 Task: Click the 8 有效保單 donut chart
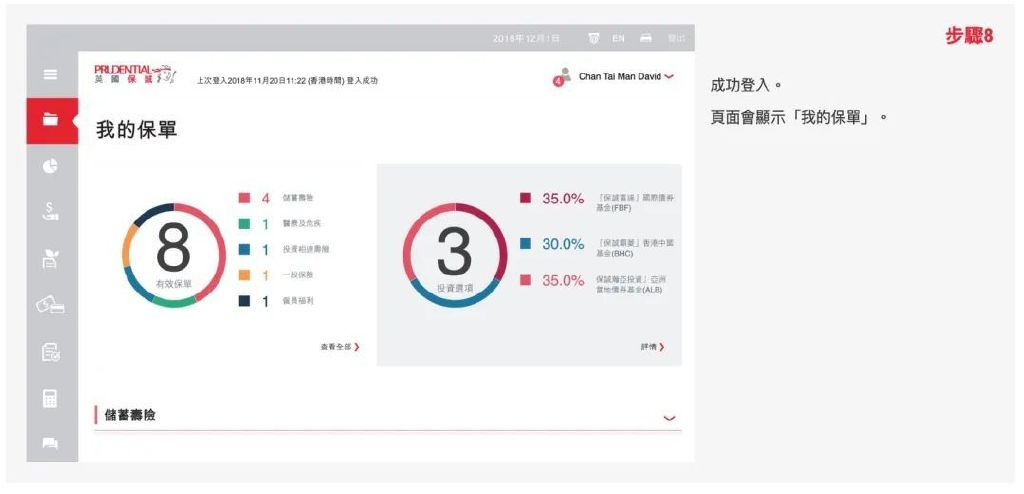pyautogui.click(x=174, y=255)
